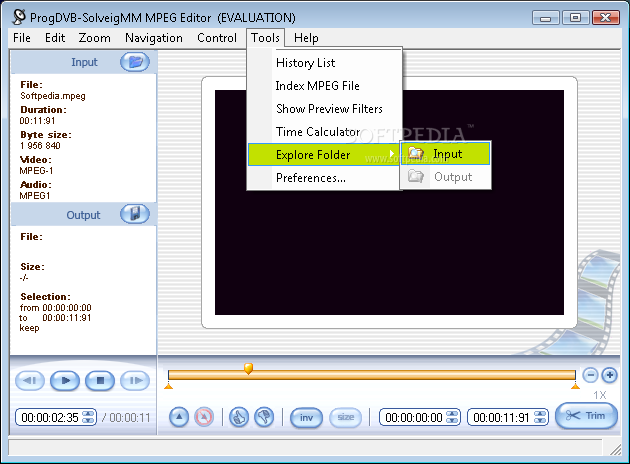Open the Zoom menu
This screenshot has width=630, height=464.
point(94,38)
